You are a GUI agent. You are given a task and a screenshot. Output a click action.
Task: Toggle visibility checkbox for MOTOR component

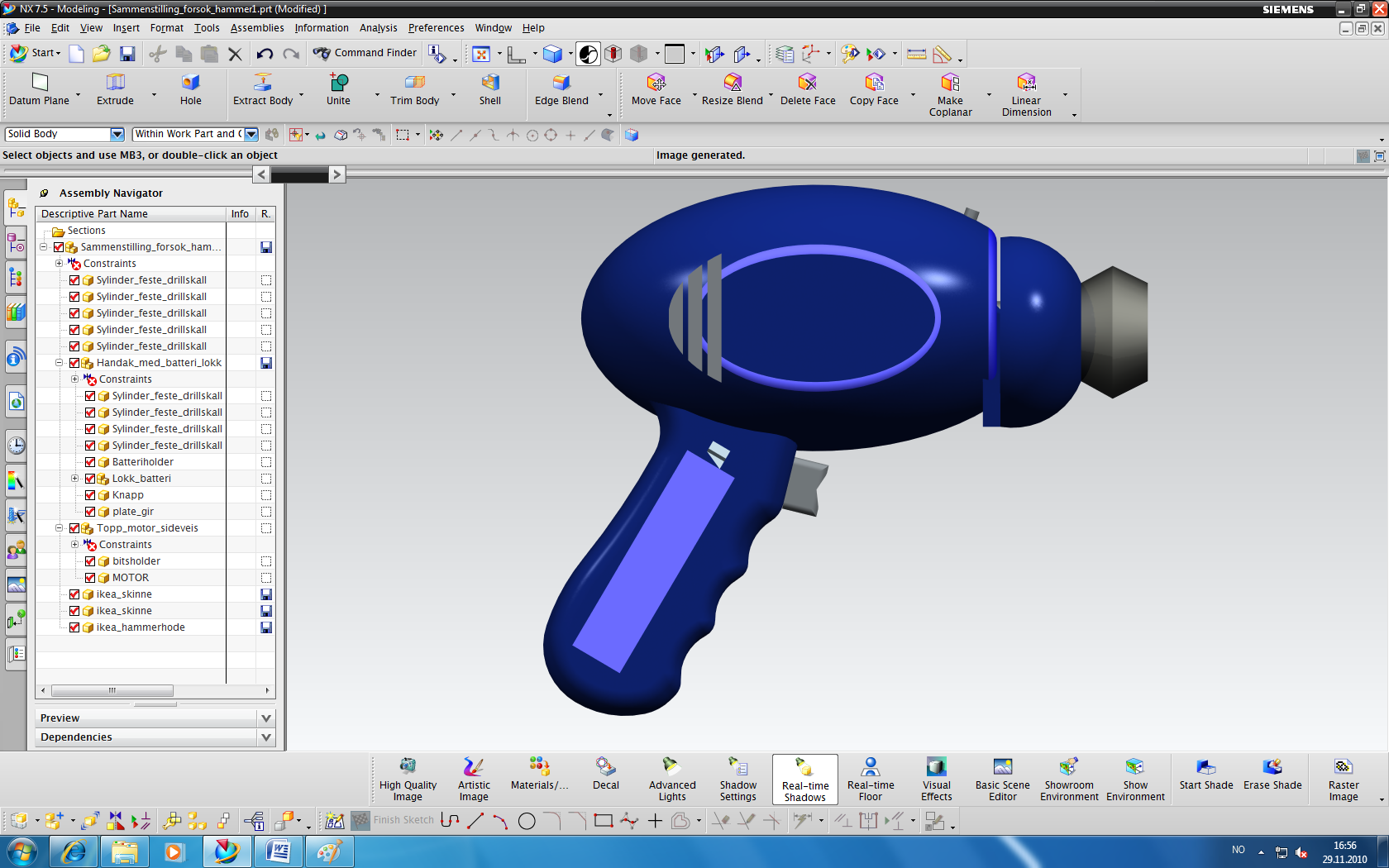90,578
